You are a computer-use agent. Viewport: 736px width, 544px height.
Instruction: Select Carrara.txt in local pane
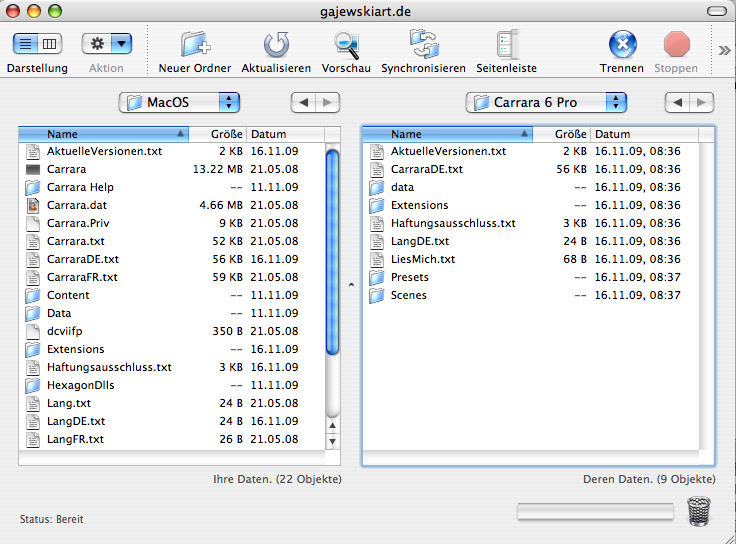click(x=172, y=241)
